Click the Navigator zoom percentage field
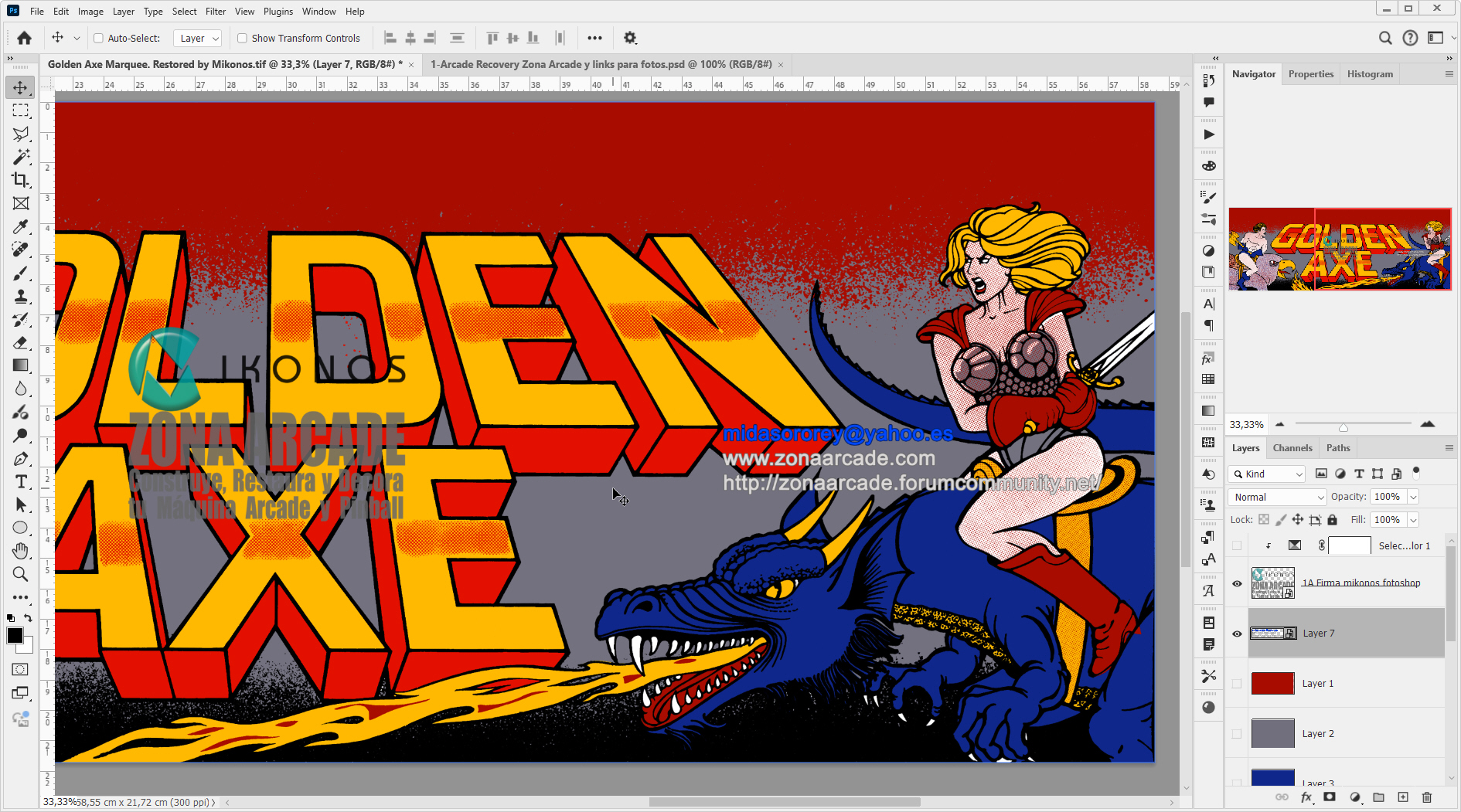 tap(1247, 425)
